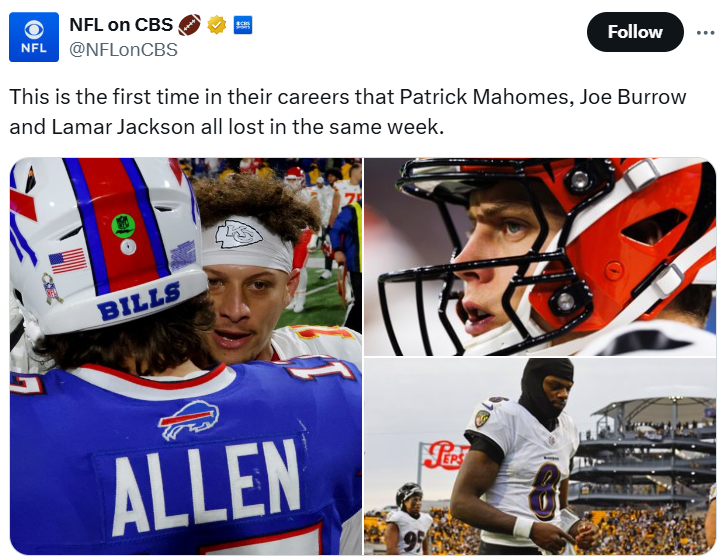Click the American flag sticker on the helmet
This screenshot has width=724, height=560.
point(68,261)
